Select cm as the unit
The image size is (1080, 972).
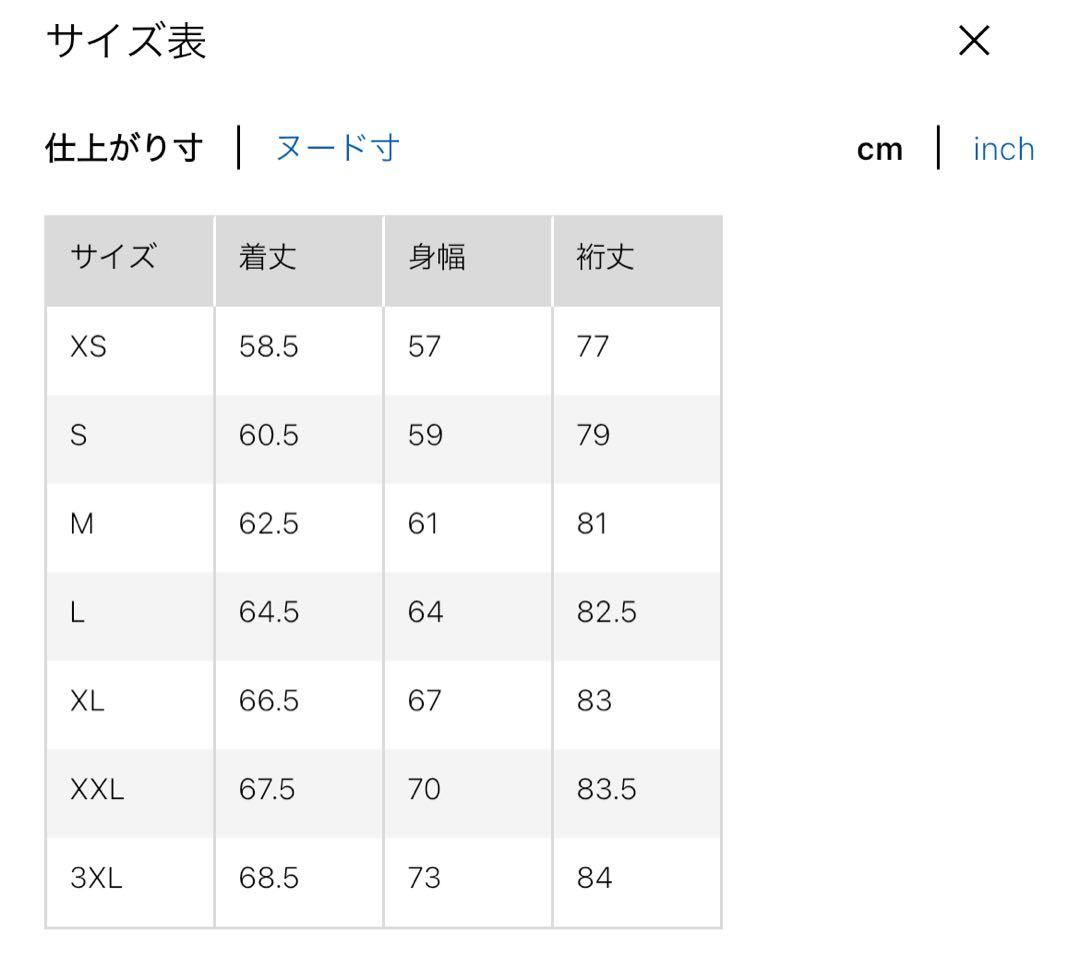click(x=880, y=149)
